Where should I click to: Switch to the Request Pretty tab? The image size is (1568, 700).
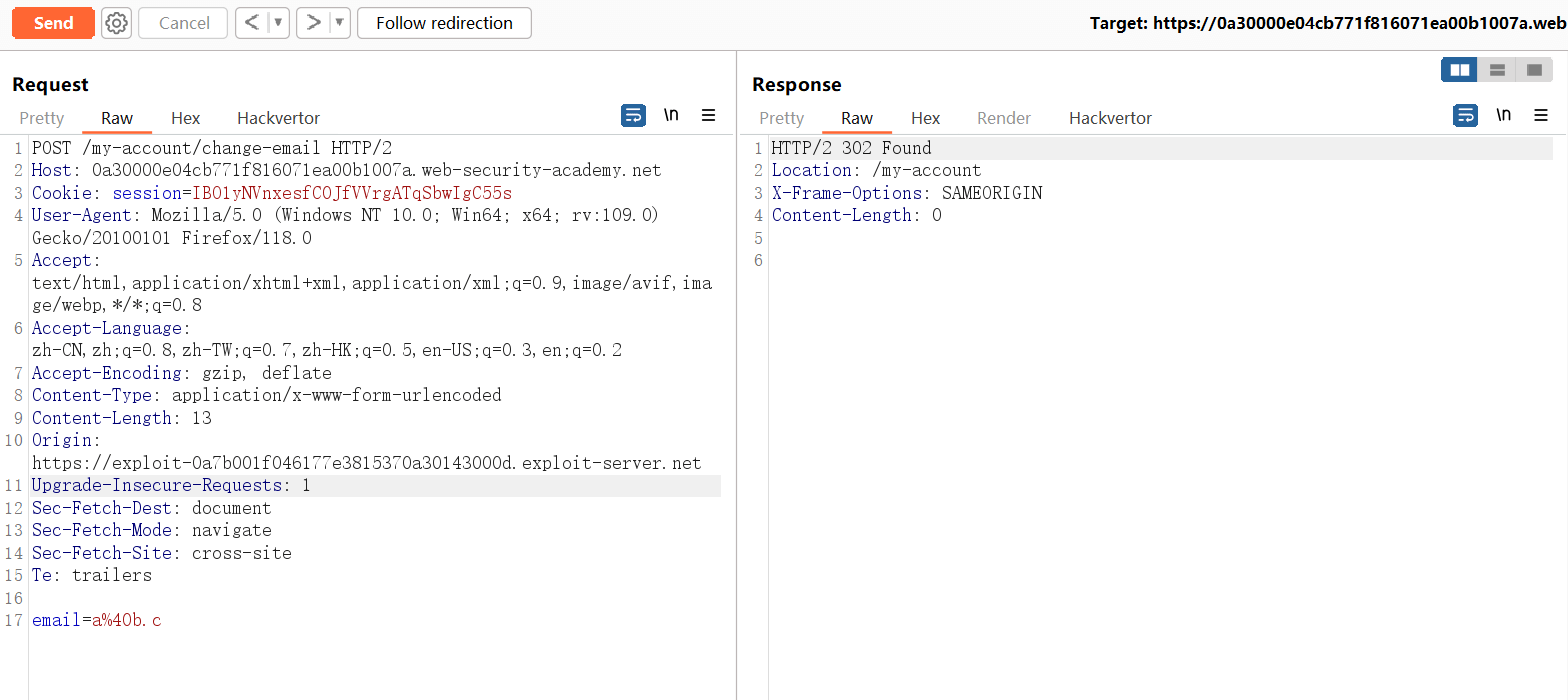(42, 118)
